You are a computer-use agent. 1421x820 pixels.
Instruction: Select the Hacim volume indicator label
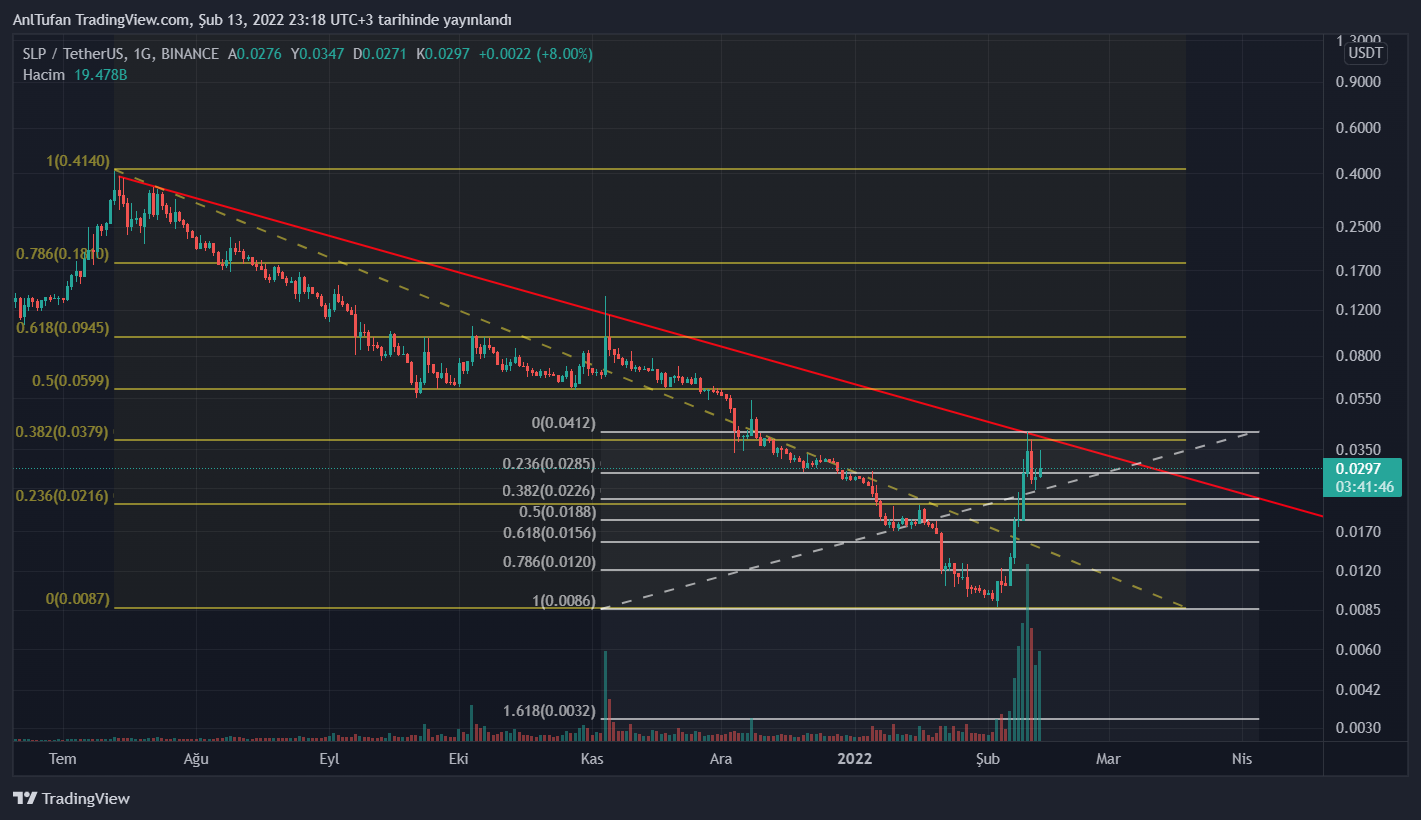coord(44,75)
